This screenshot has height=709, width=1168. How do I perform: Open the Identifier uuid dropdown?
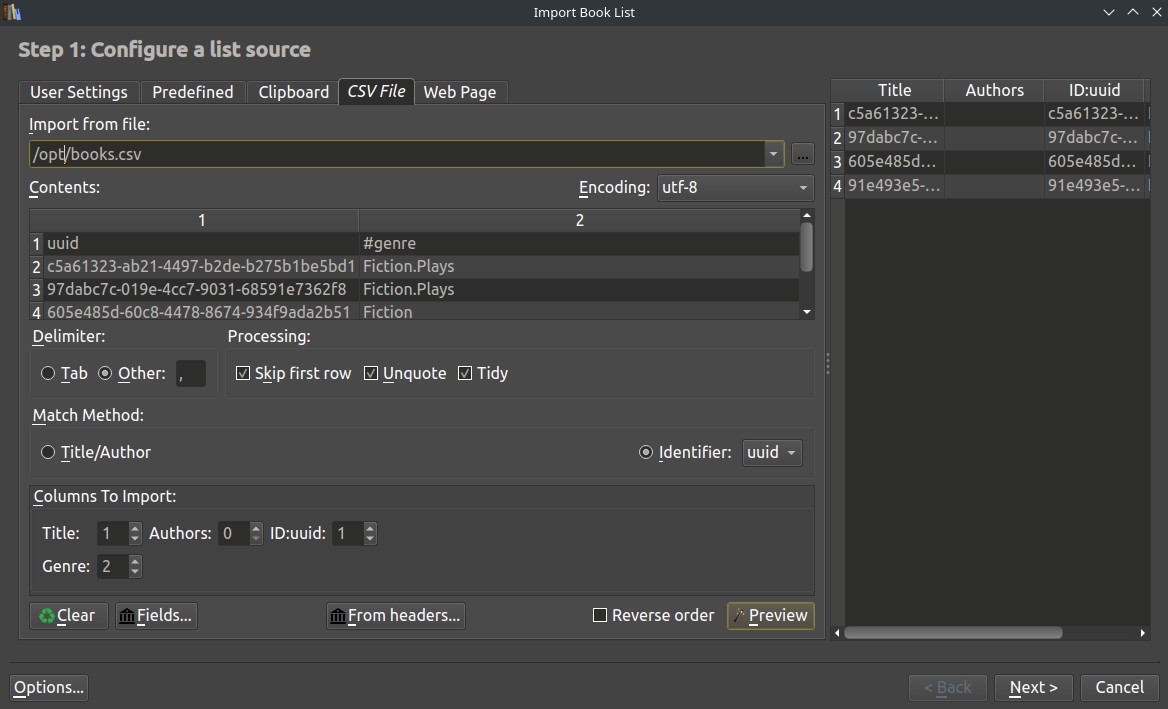(772, 452)
